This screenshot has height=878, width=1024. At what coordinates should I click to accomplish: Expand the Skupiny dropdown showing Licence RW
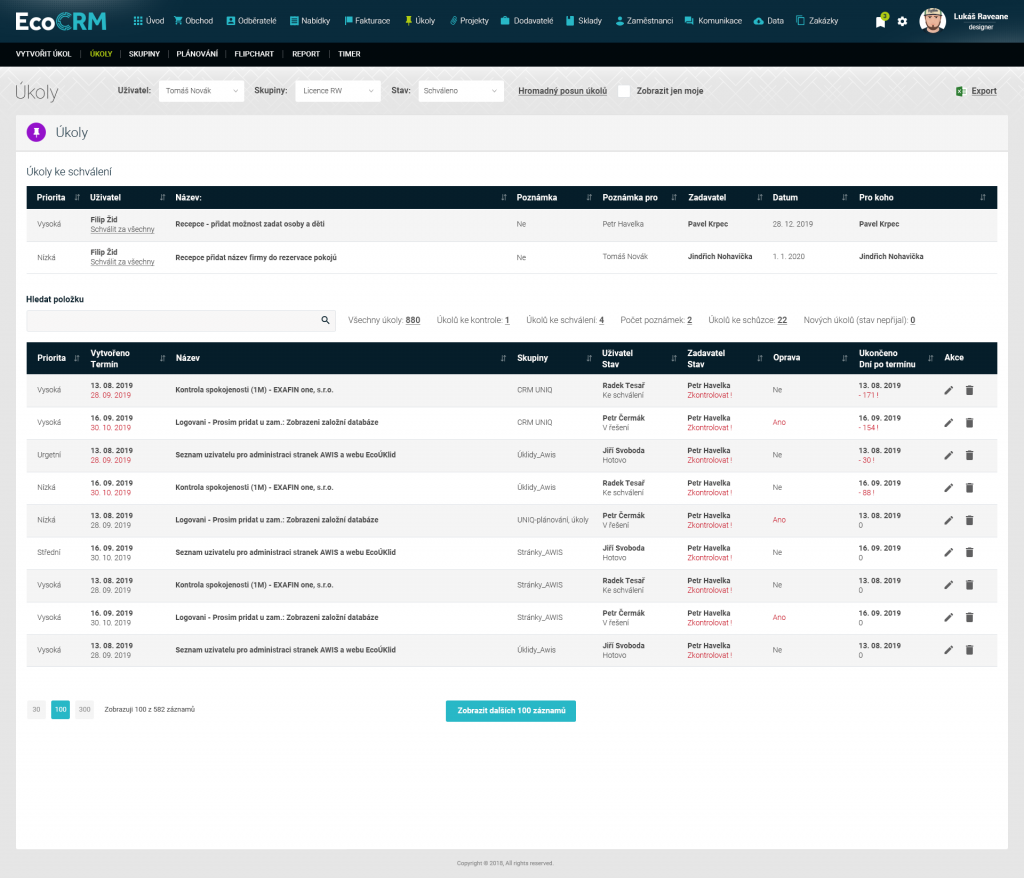338,91
